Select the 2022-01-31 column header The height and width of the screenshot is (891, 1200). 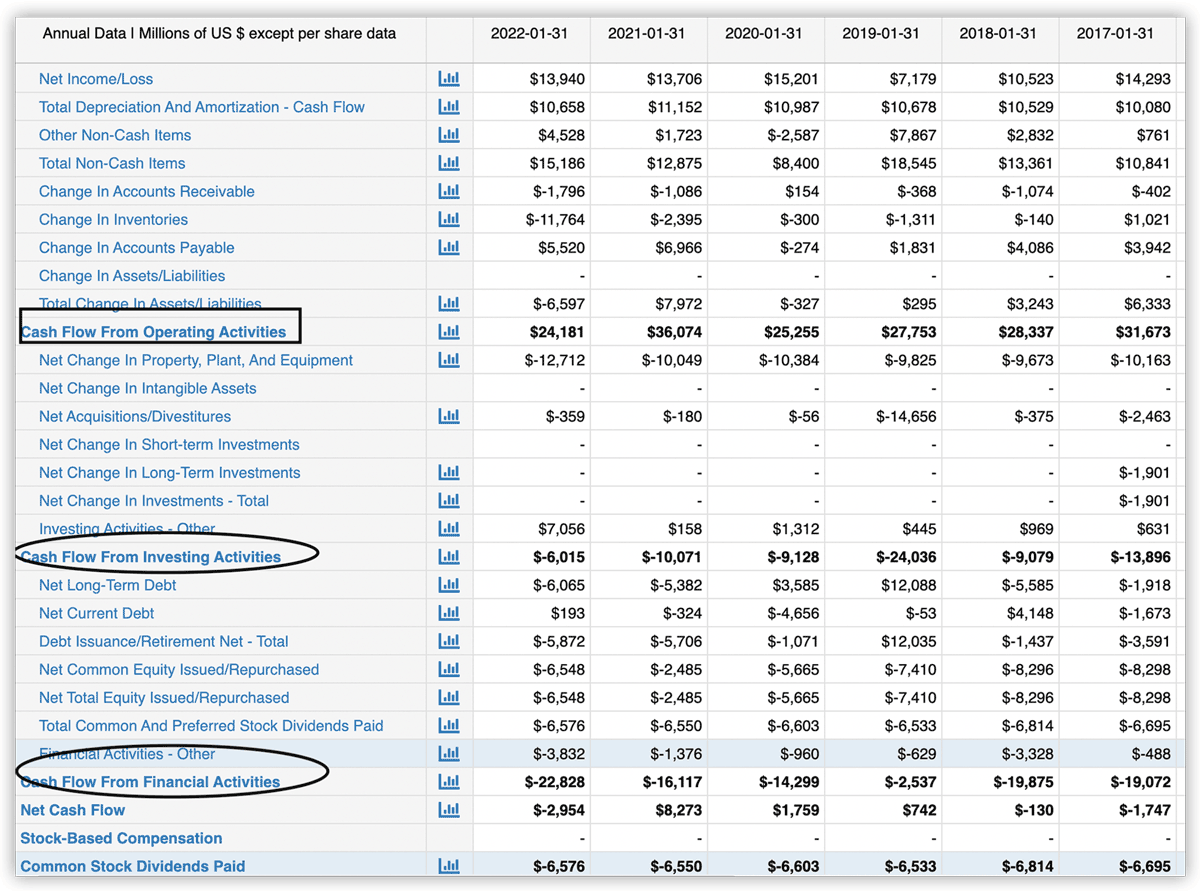[529, 33]
